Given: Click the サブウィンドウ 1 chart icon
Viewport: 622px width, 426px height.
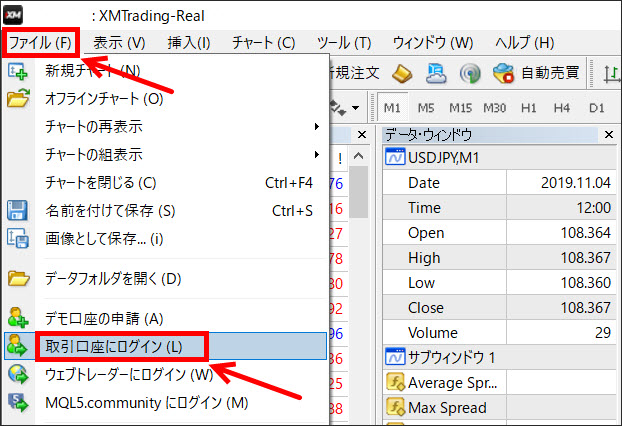Looking at the screenshot, I should 395,357.
